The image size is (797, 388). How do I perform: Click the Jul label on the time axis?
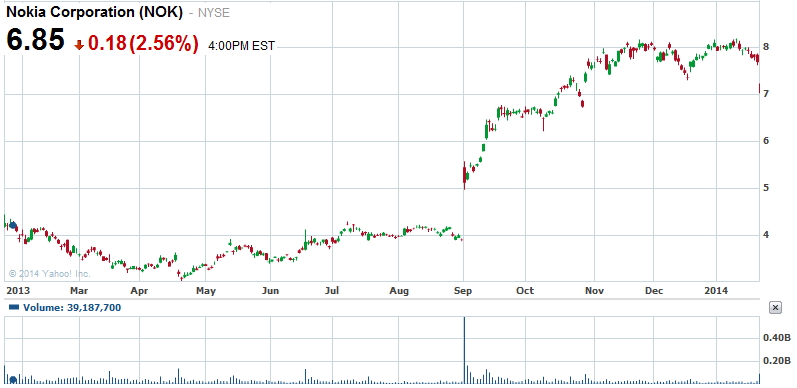point(332,291)
